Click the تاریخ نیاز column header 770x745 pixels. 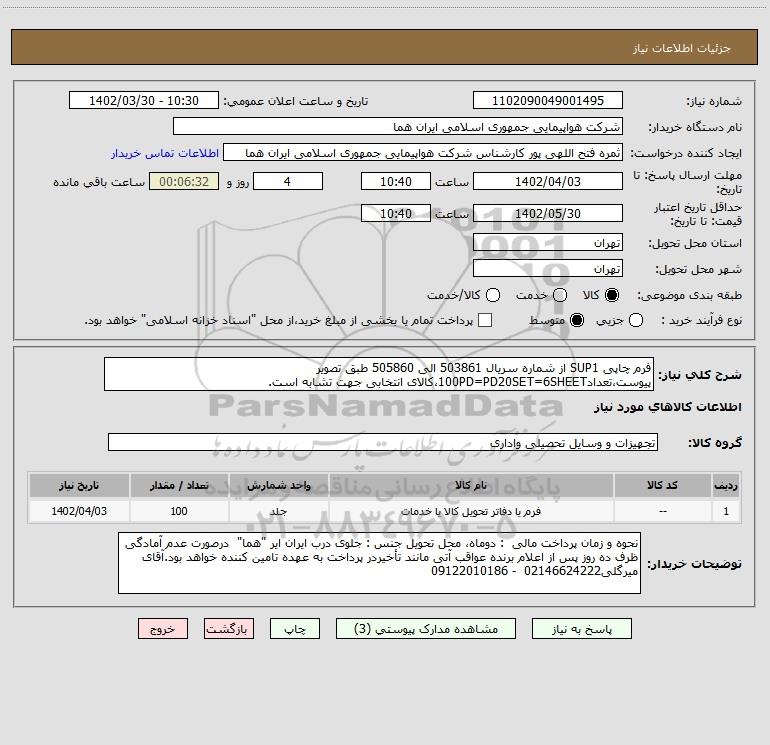click(79, 485)
